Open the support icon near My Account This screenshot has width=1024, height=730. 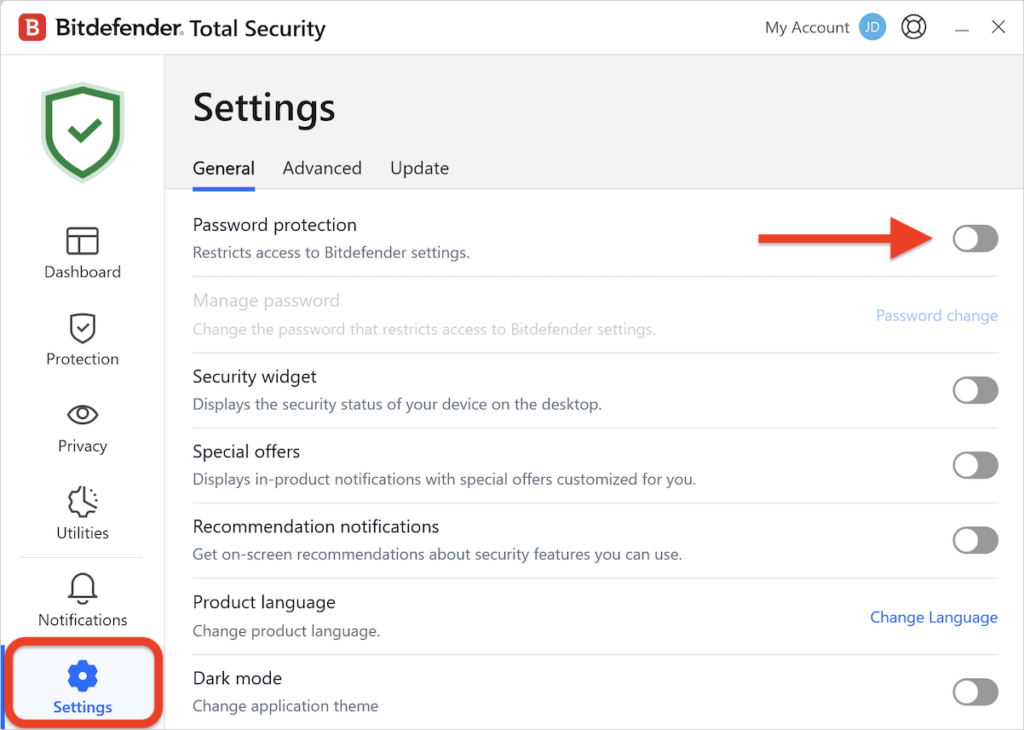point(913,27)
